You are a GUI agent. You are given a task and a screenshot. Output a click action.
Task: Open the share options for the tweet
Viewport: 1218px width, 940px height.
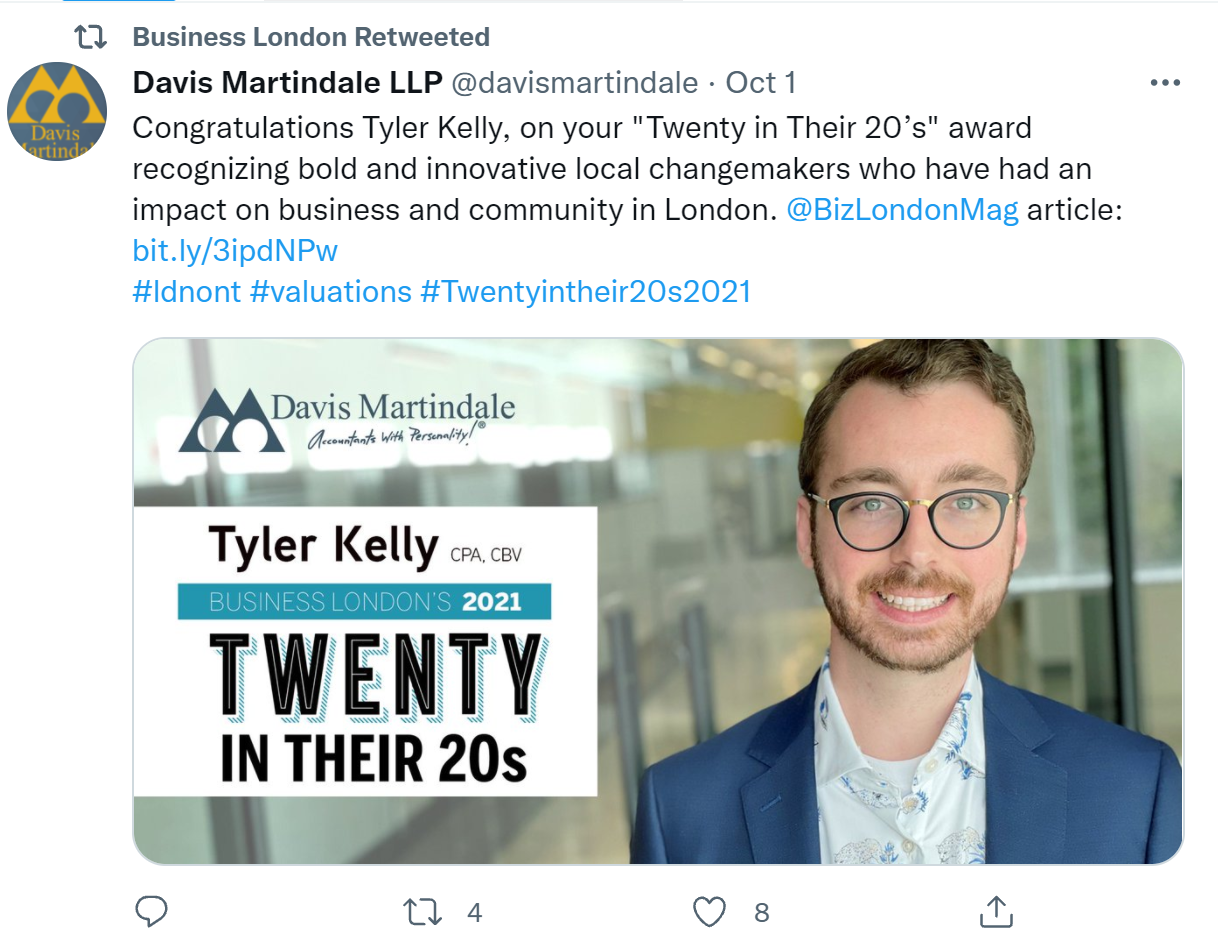(995, 911)
